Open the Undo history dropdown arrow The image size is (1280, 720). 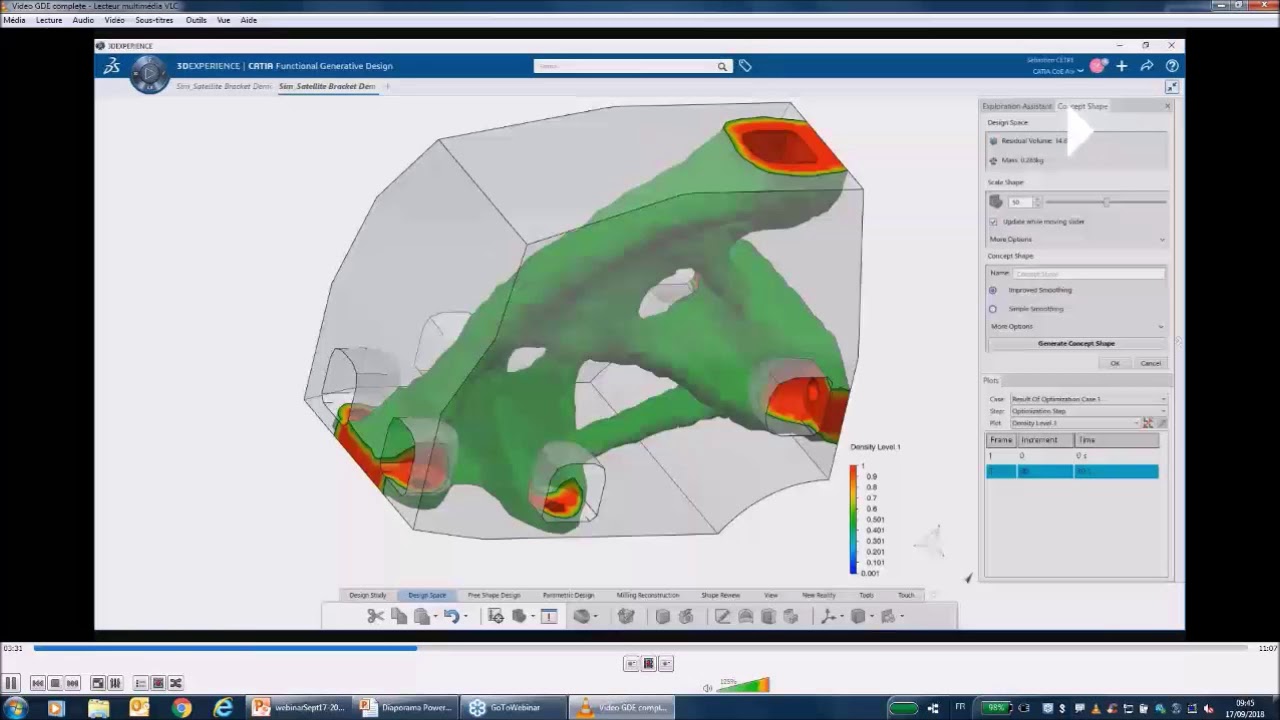coord(466,616)
